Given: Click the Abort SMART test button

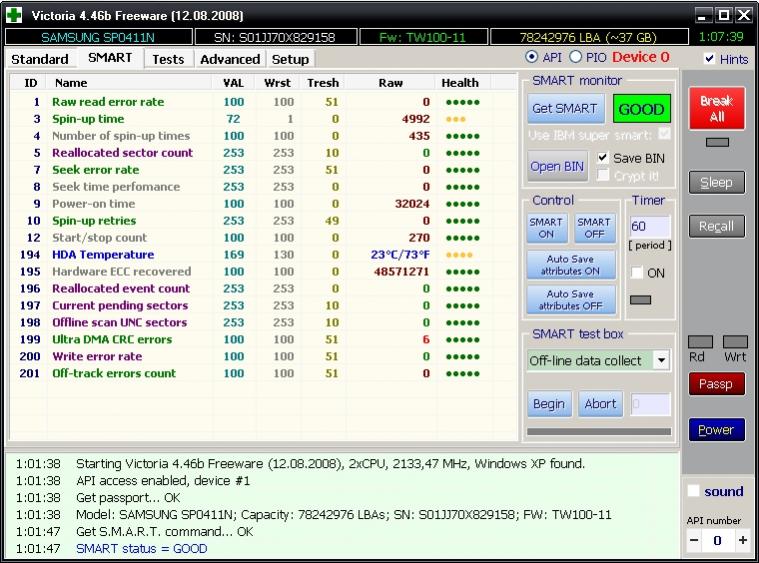Looking at the screenshot, I should (x=600, y=404).
